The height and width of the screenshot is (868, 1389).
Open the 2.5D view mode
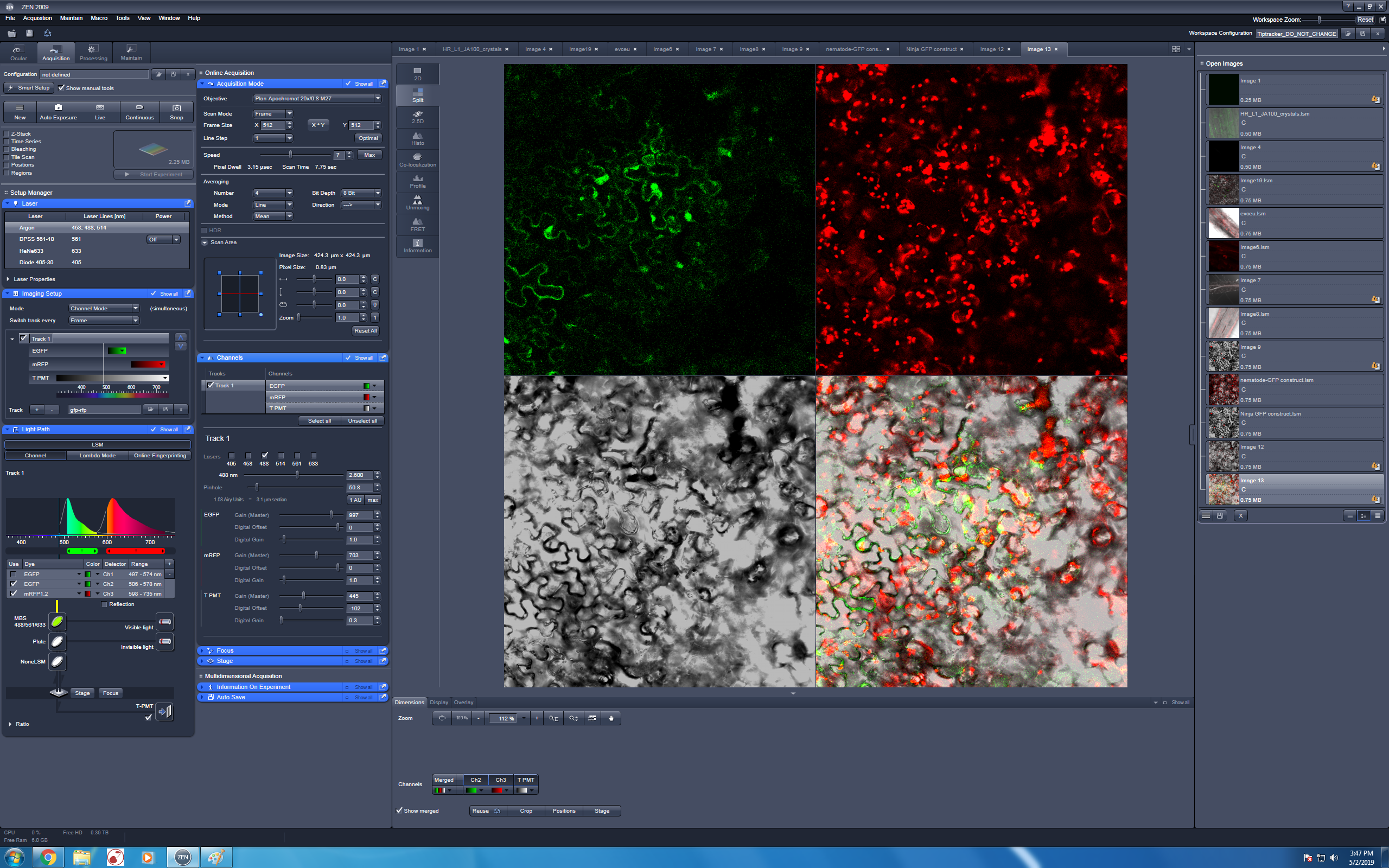(417, 117)
